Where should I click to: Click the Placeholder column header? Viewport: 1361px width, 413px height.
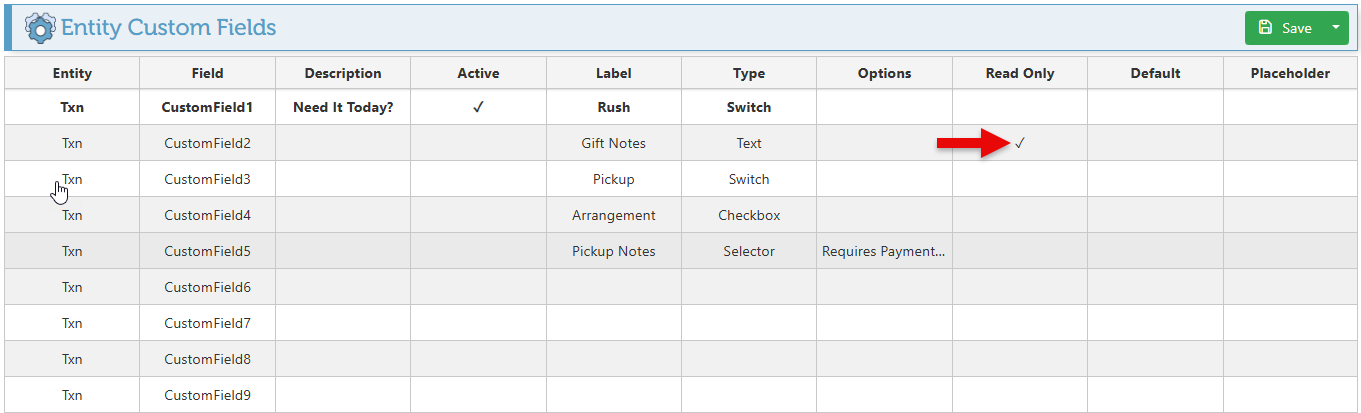coord(1290,73)
